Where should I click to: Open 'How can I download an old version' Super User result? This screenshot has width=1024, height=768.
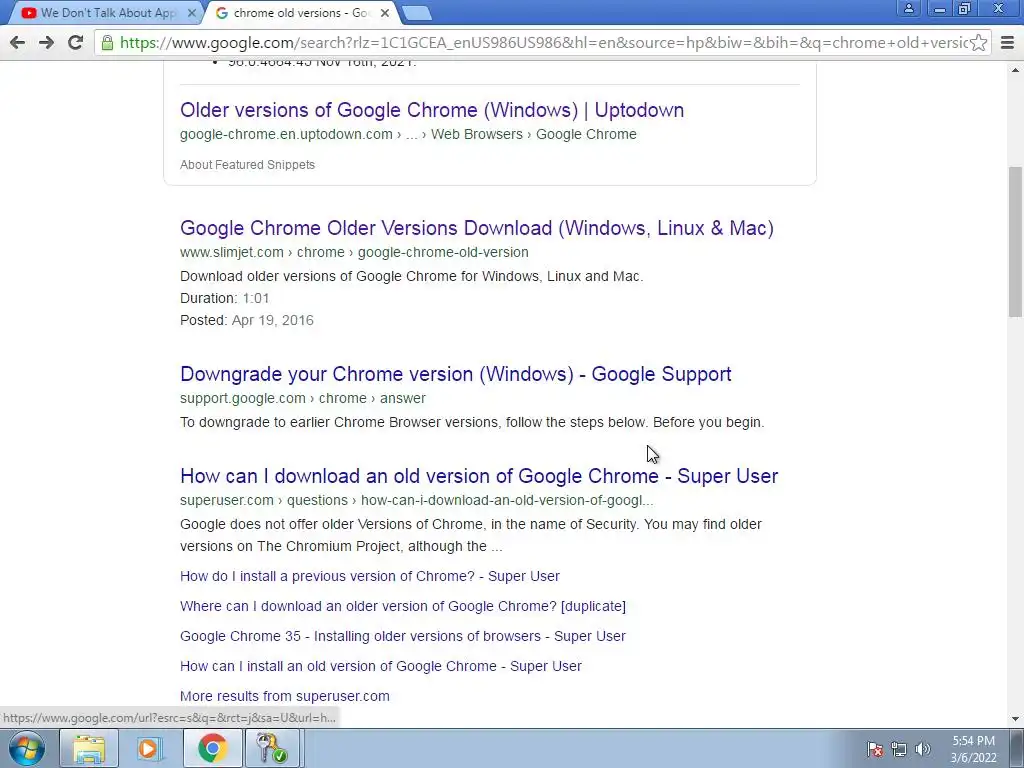(x=479, y=476)
